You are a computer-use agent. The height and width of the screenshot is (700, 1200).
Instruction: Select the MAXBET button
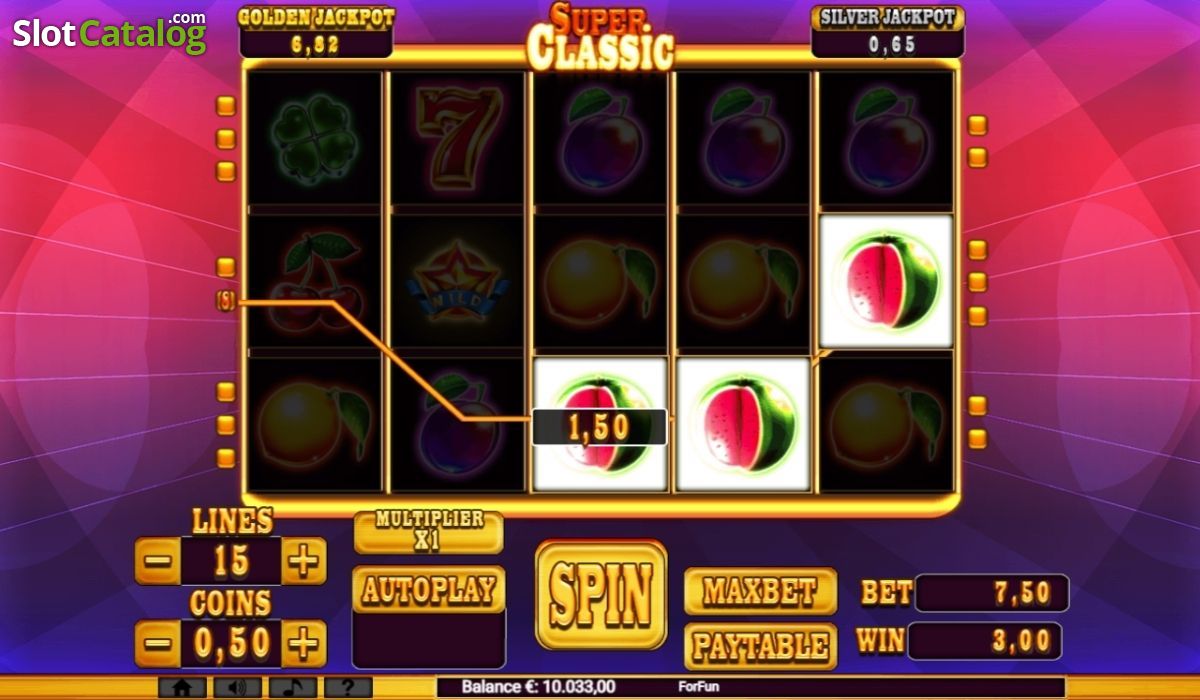[x=760, y=591]
